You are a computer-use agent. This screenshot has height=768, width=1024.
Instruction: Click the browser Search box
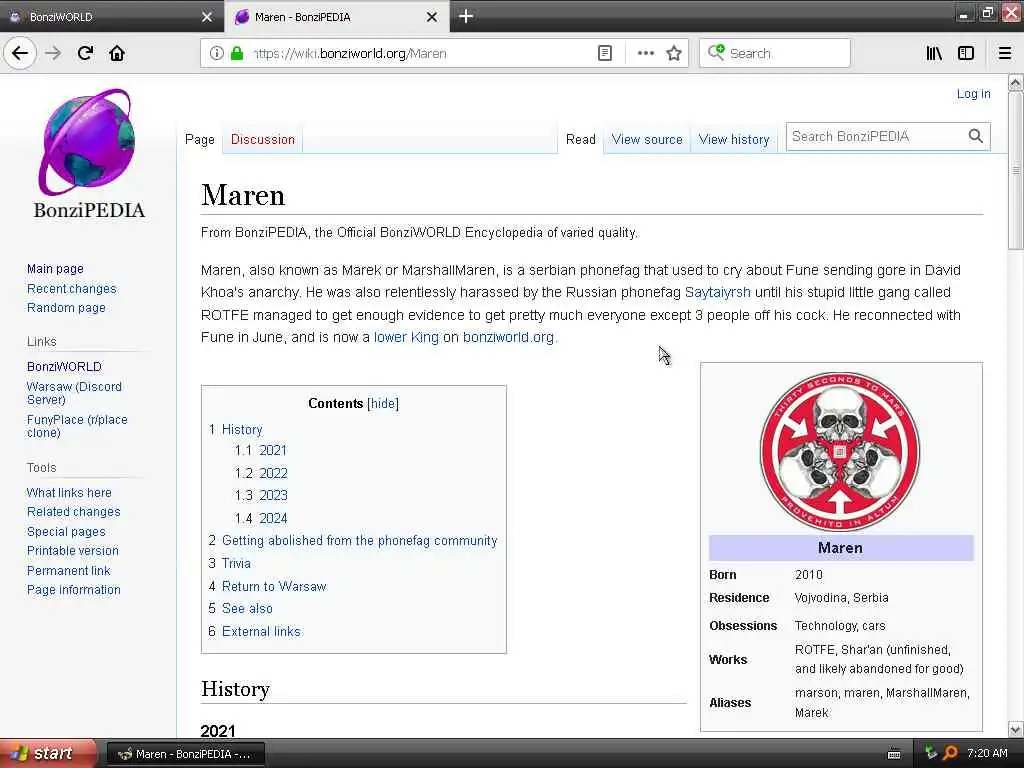(x=775, y=53)
